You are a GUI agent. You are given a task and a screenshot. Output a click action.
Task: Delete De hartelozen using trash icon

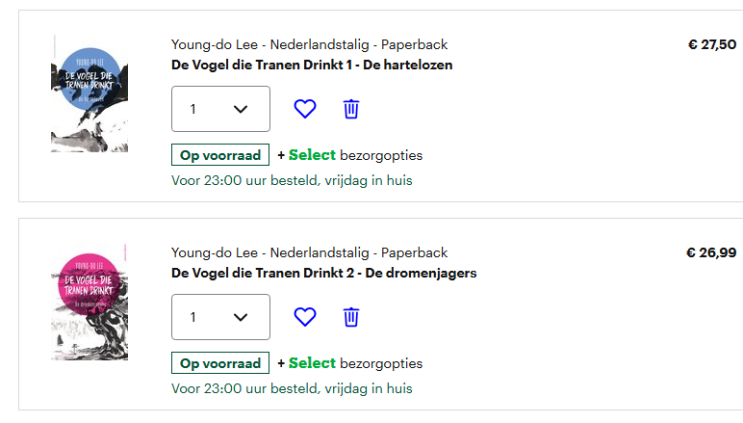351,109
